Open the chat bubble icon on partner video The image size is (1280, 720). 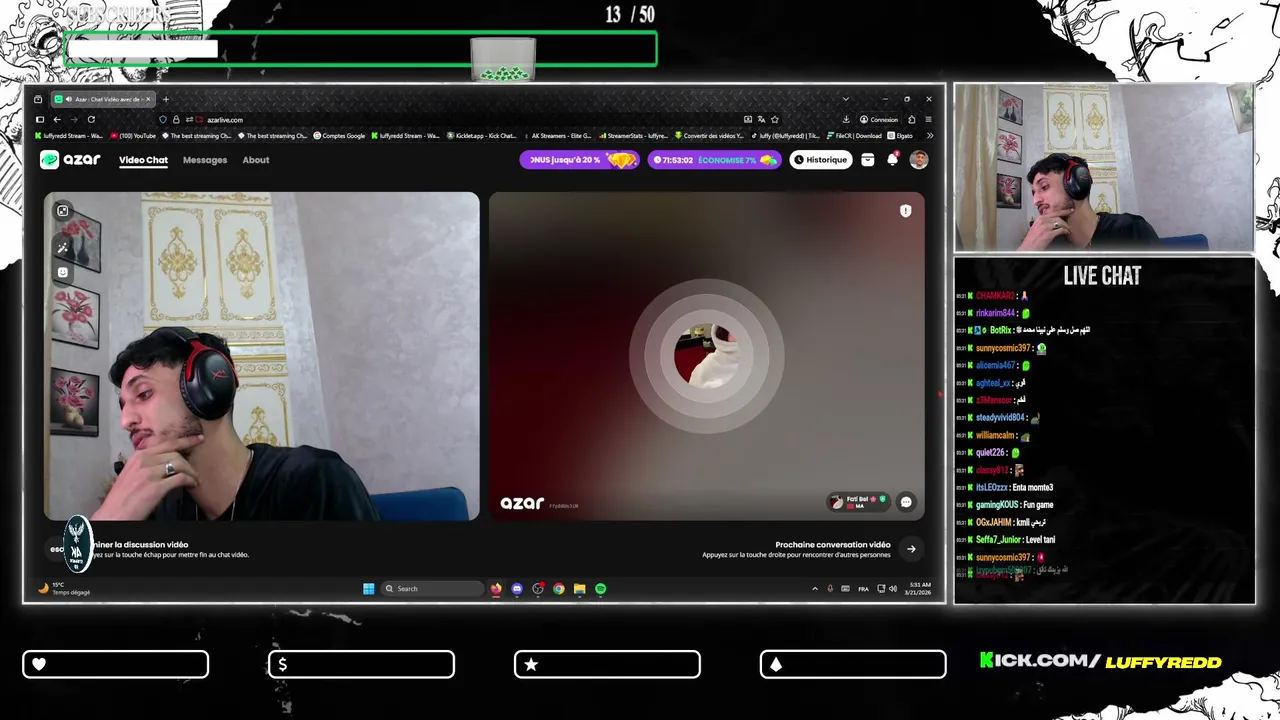pyautogui.click(x=906, y=502)
